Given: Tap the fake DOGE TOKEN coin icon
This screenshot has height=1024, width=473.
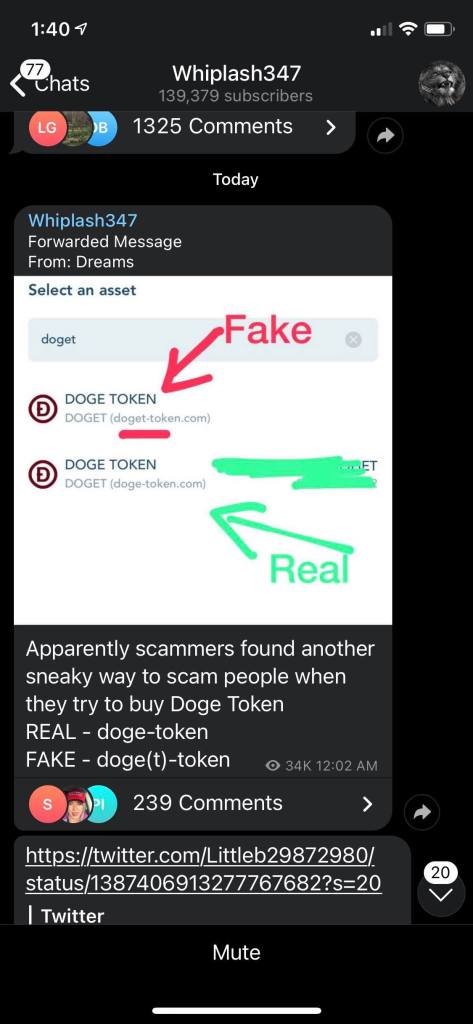Looking at the screenshot, I should tap(41, 409).
